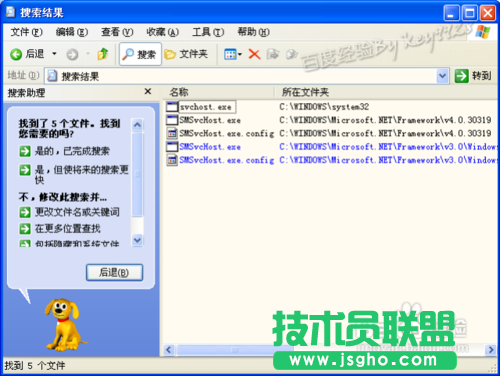The width and height of the screenshot is (500, 376).
Task: Click the 后退(B) button in search panel
Action: point(114,272)
